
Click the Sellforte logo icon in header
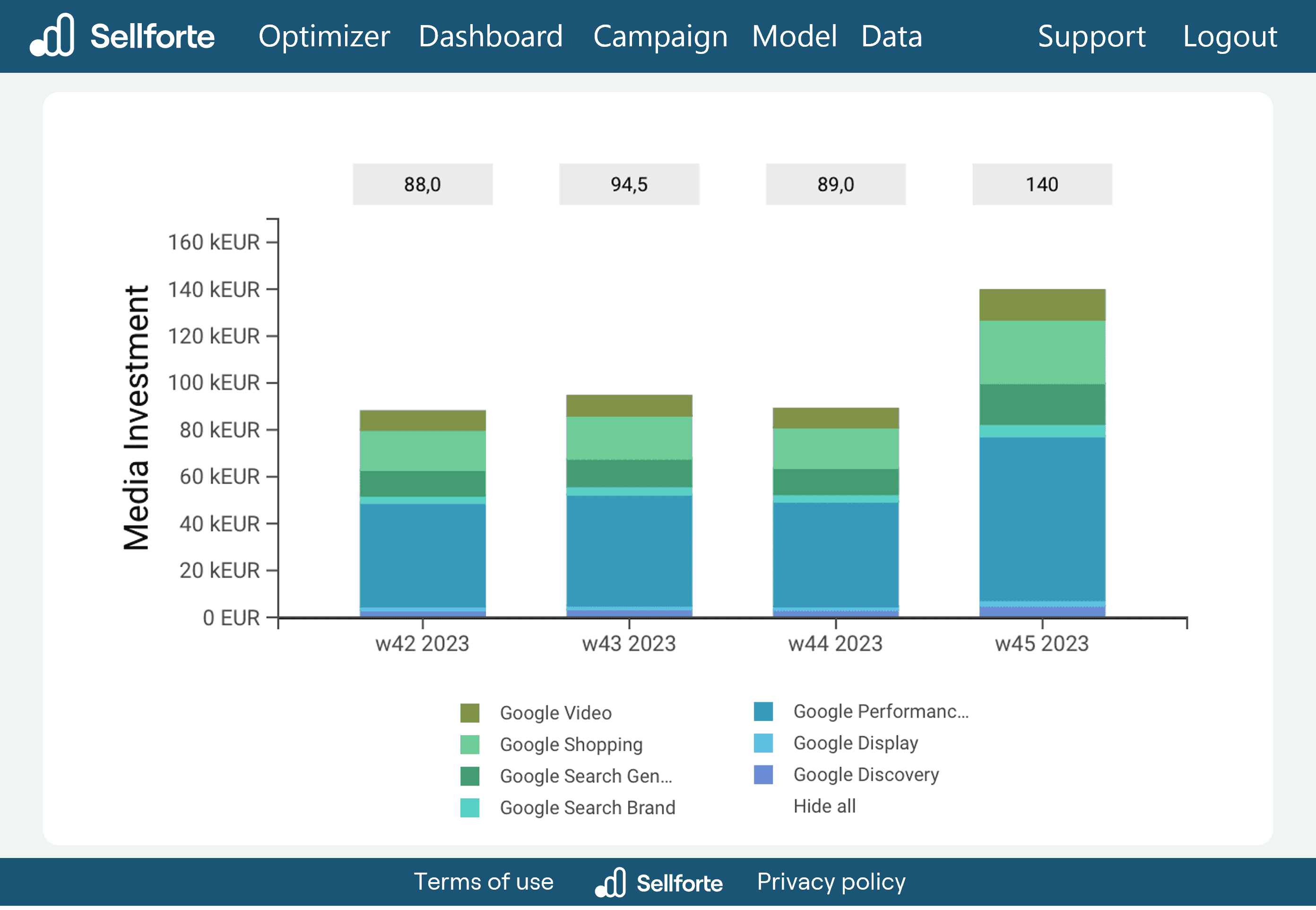point(52,35)
